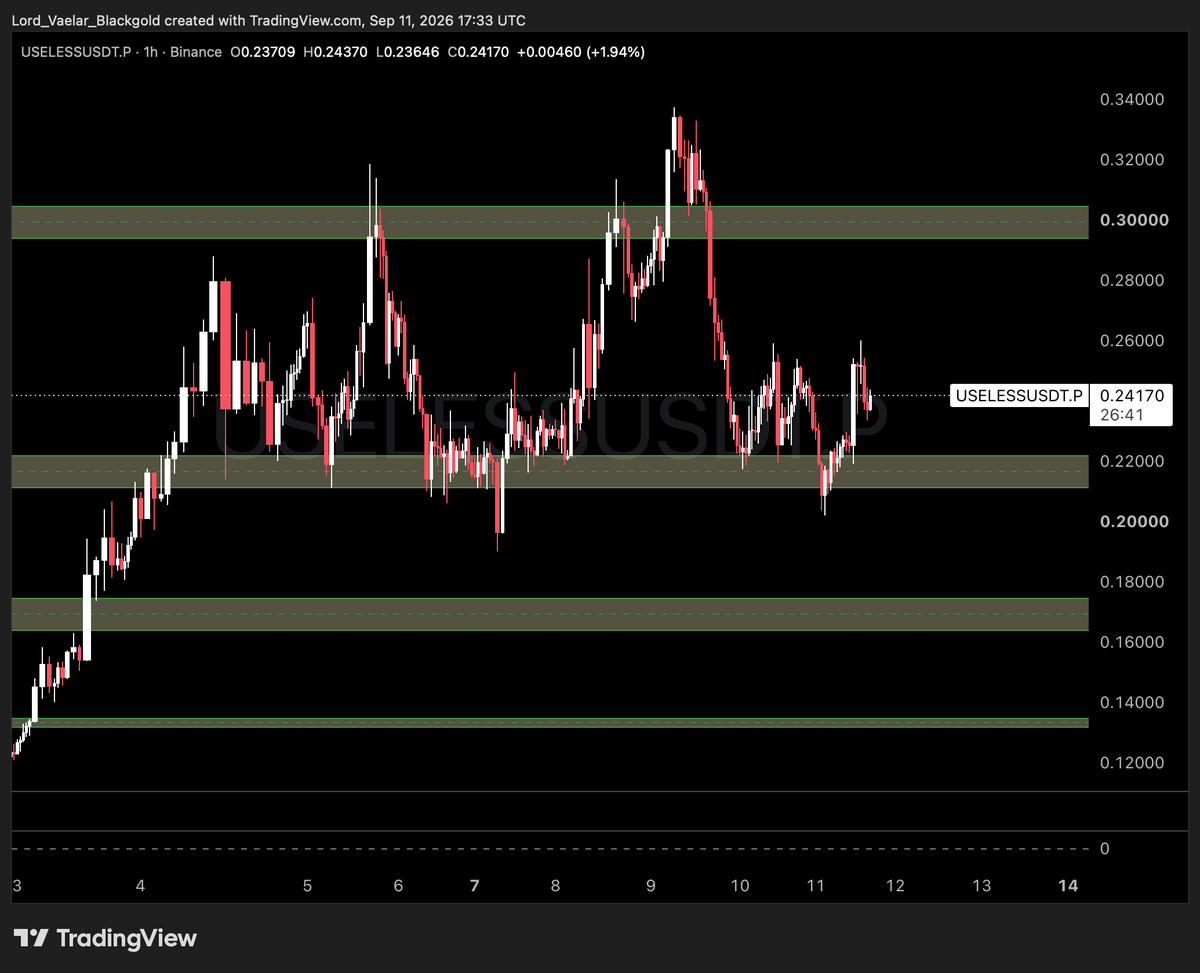This screenshot has width=1200, height=973.
Task: Click bold date label 7 on the time axis
Action: click(x=475, y=886)
